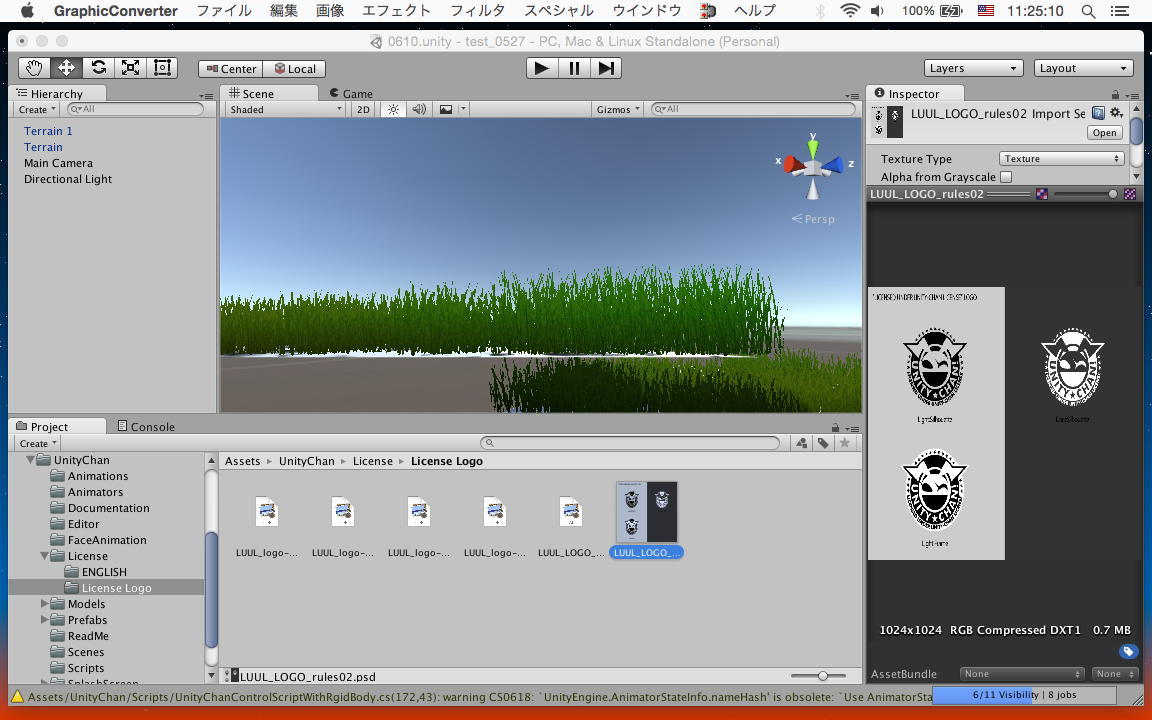The image size is (1152, 720).
Task: Toggle the Center pivot button
Action: click(231, 69)
